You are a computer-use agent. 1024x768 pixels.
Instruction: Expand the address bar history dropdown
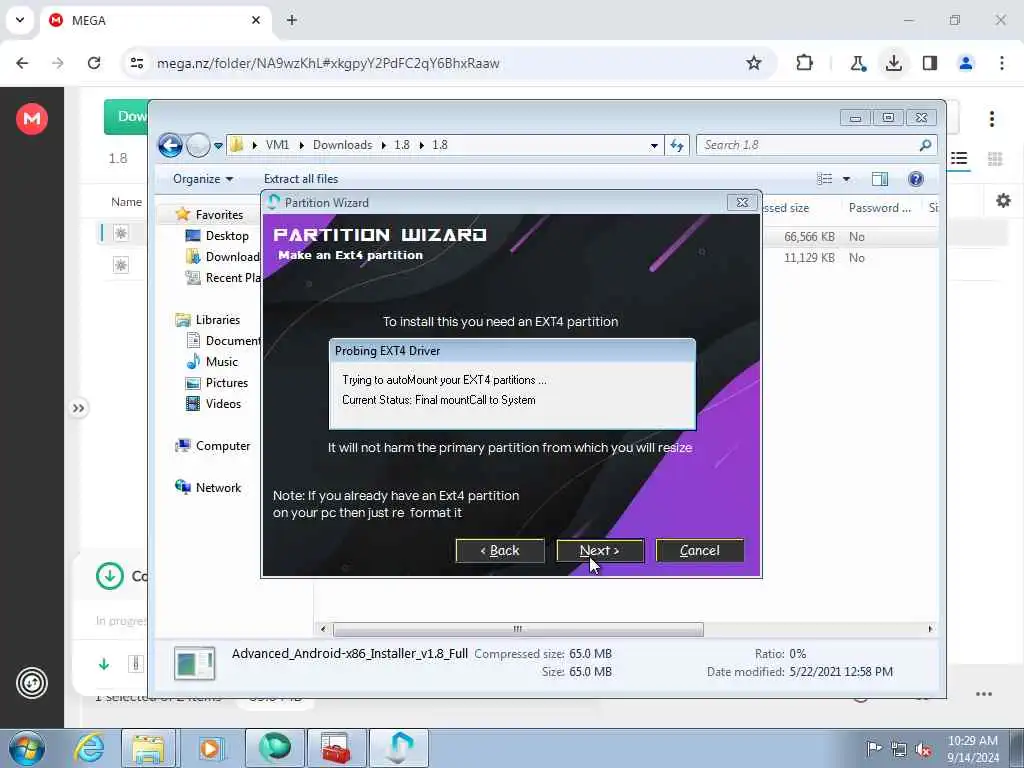click(x=654, y=146)
